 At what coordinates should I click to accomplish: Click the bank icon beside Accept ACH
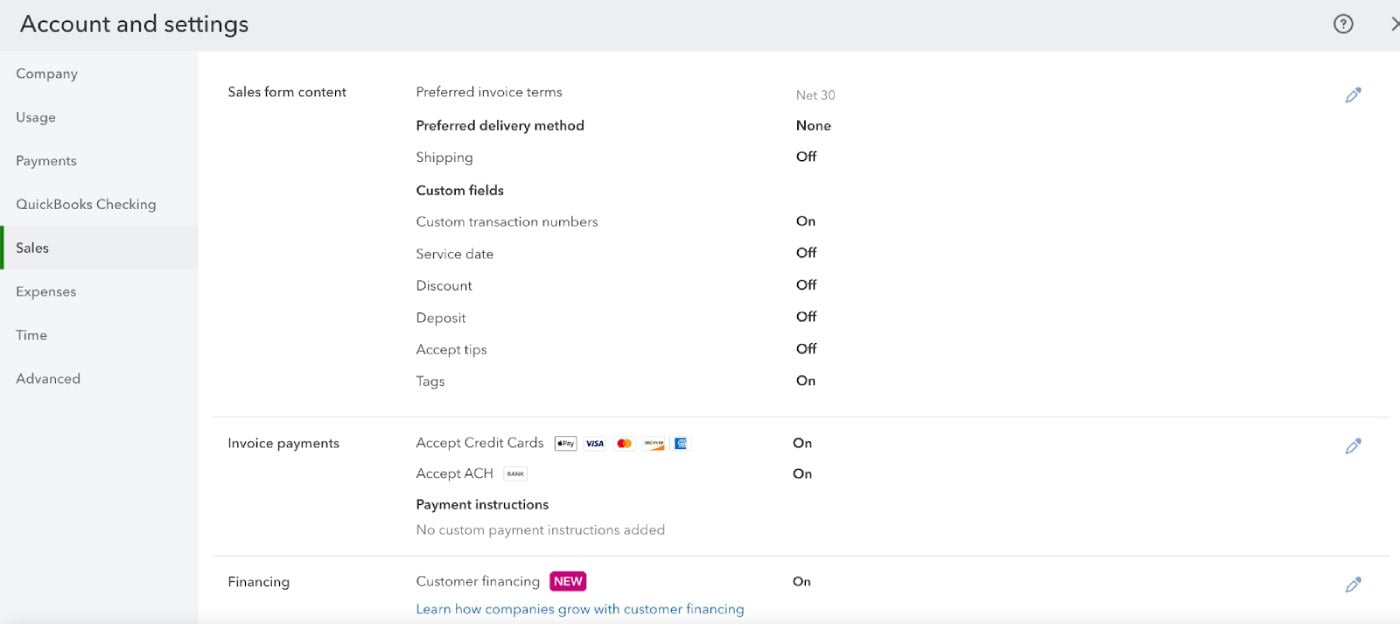[515, 474]
